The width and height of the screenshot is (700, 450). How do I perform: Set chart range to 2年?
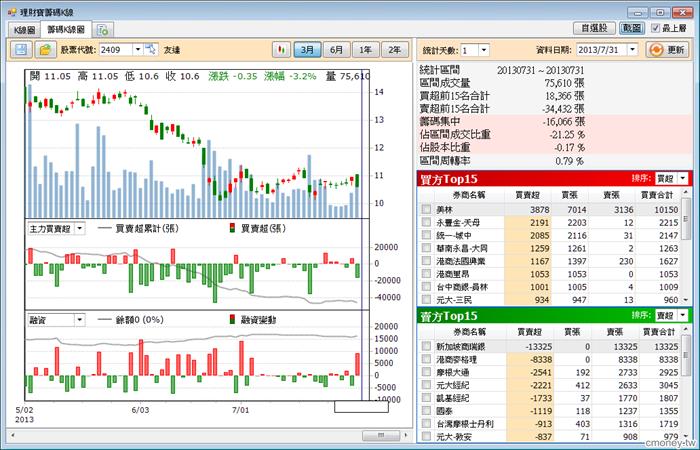click(x=395, y=50)
